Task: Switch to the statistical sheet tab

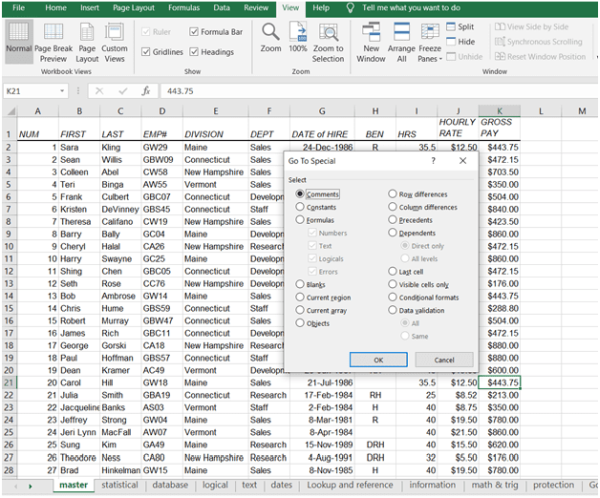Action: pos(119,485)
